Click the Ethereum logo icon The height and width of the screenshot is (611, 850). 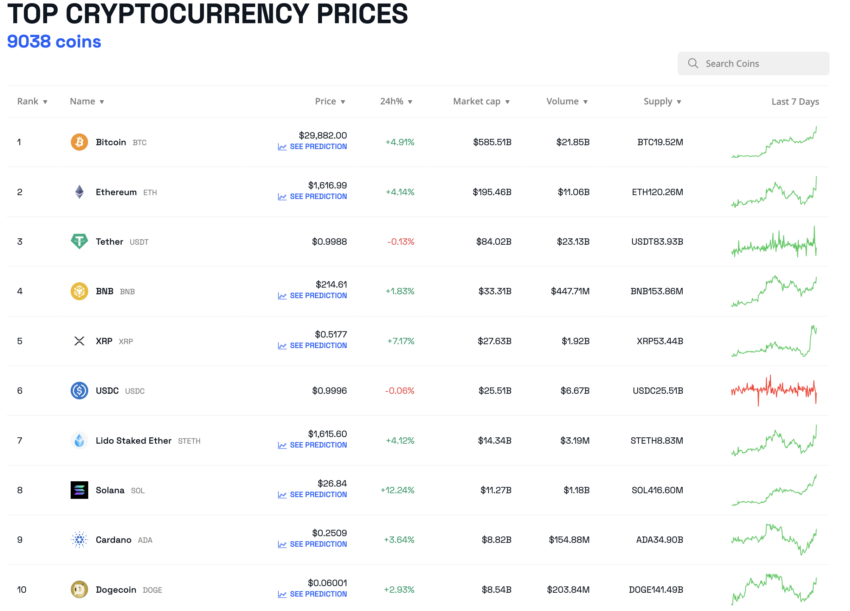(78, 192)
